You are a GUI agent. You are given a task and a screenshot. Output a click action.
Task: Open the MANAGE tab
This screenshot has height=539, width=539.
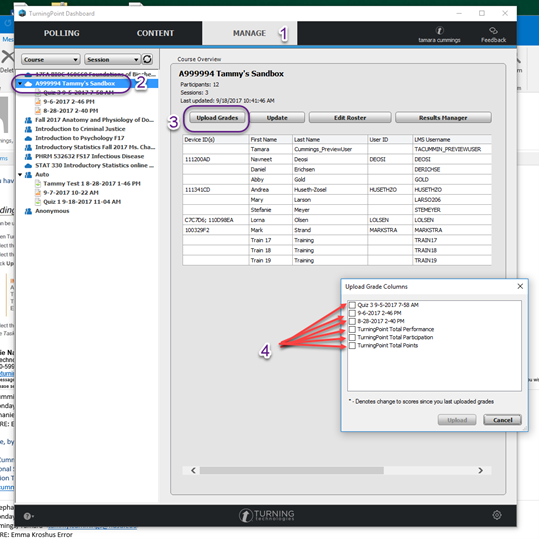[249, 33]
